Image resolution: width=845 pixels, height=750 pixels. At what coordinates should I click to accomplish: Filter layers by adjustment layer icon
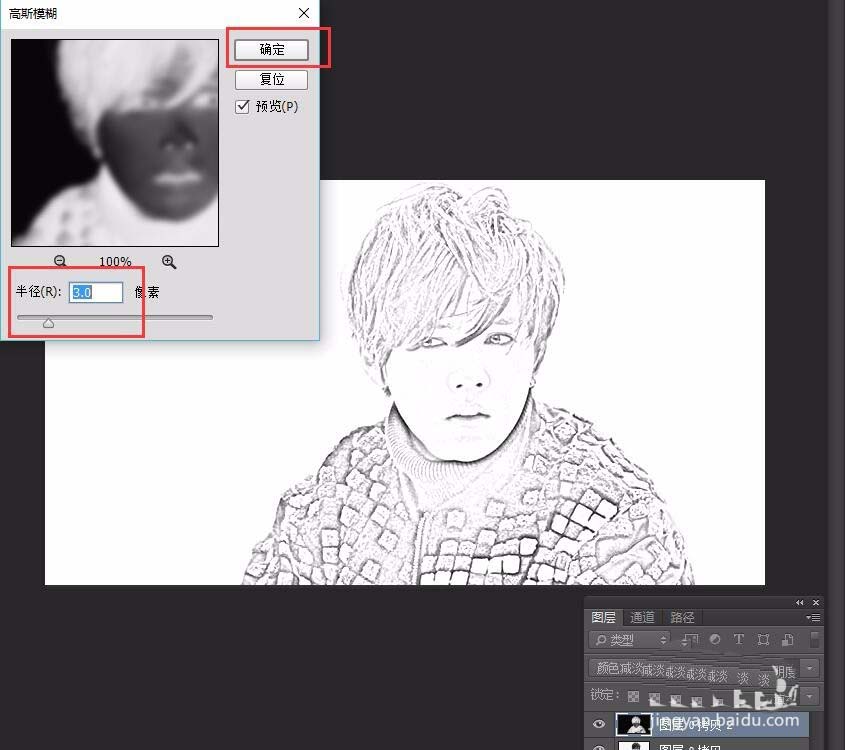click(x=715, y=639)
